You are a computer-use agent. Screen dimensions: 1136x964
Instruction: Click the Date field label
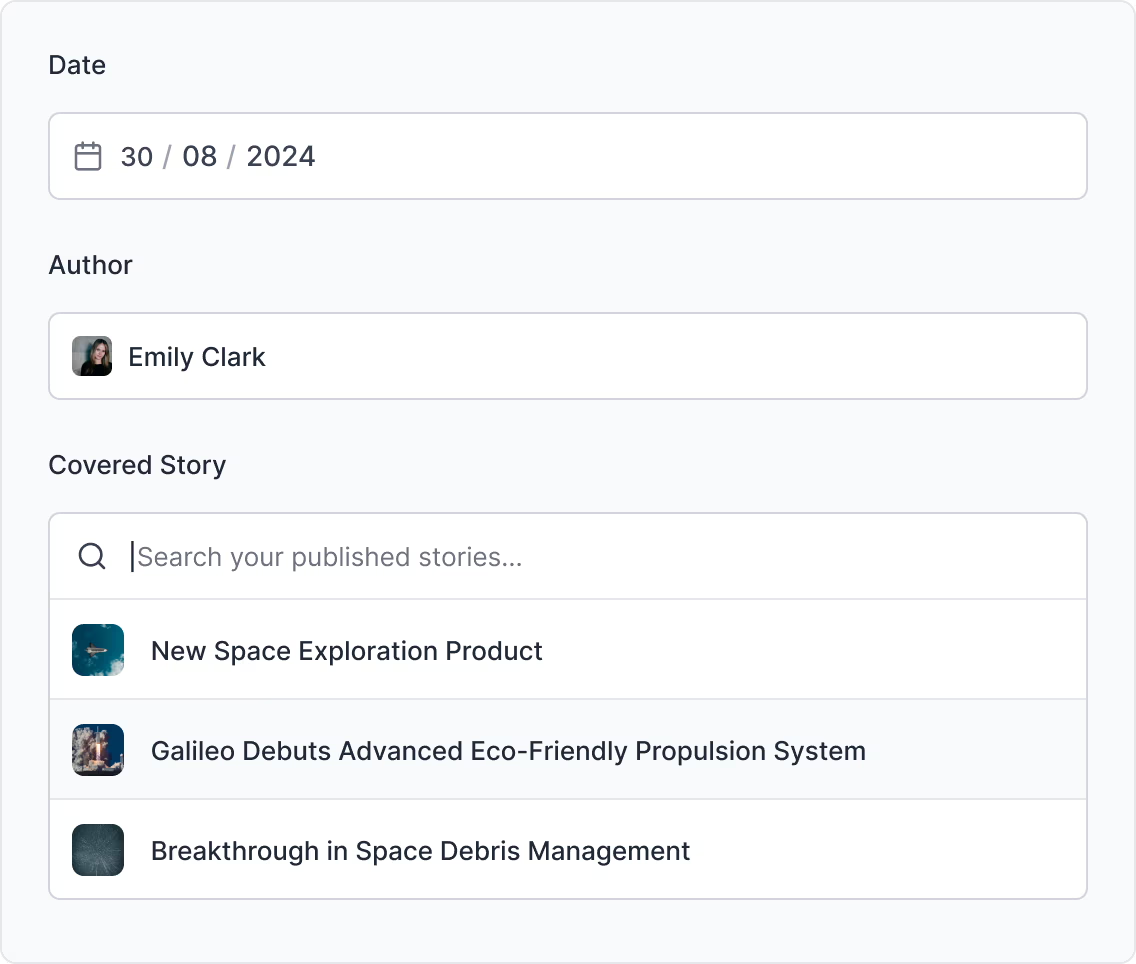(x=78, y=65)
